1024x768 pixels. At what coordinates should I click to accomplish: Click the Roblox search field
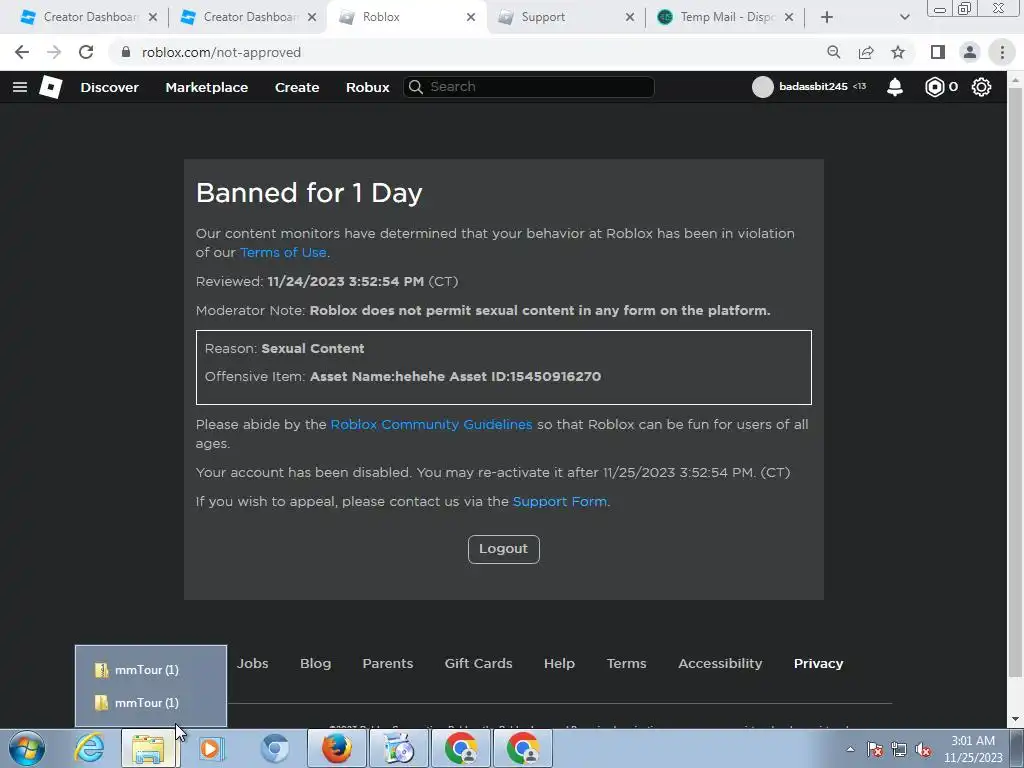tap(529, 87)
